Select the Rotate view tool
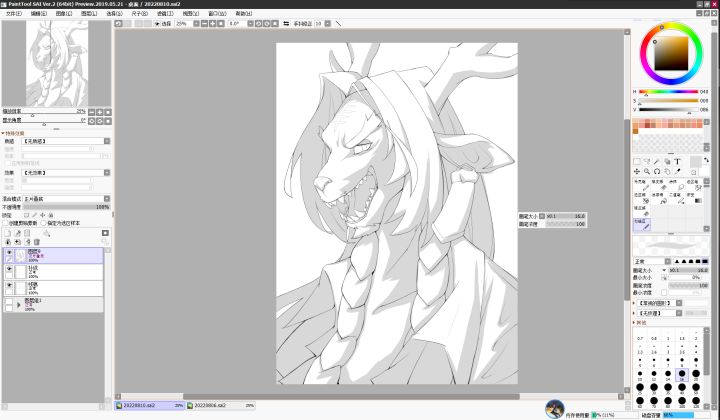This screenshot has height=420, width=720. [657, 172]
